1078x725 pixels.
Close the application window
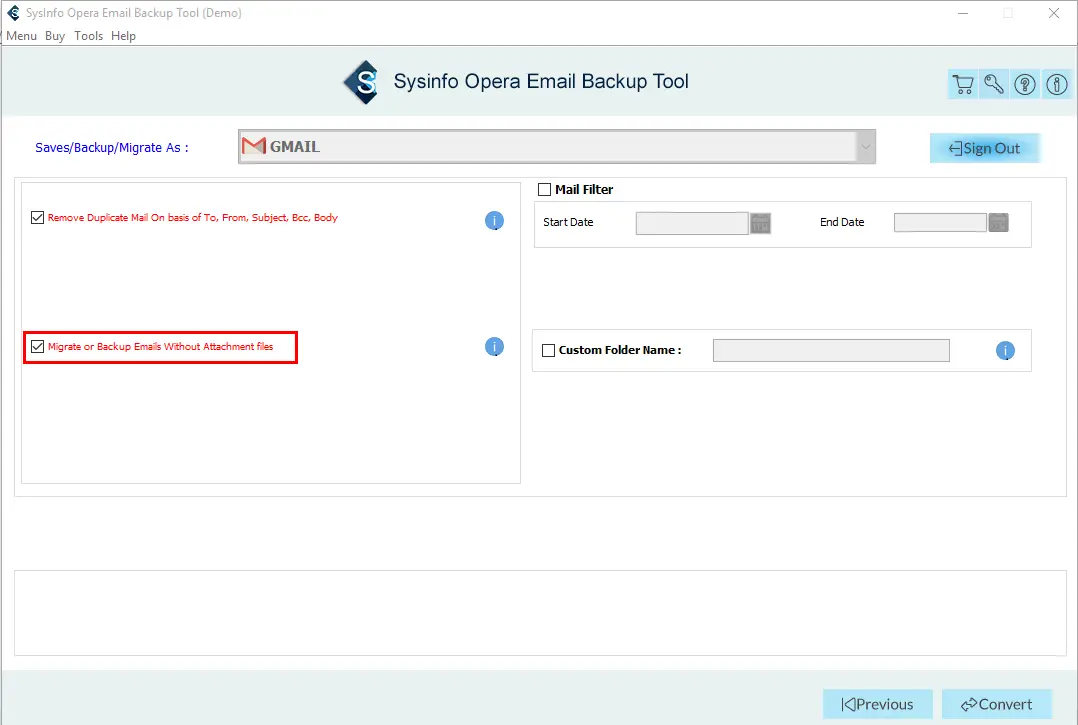tap(1053, 13)
